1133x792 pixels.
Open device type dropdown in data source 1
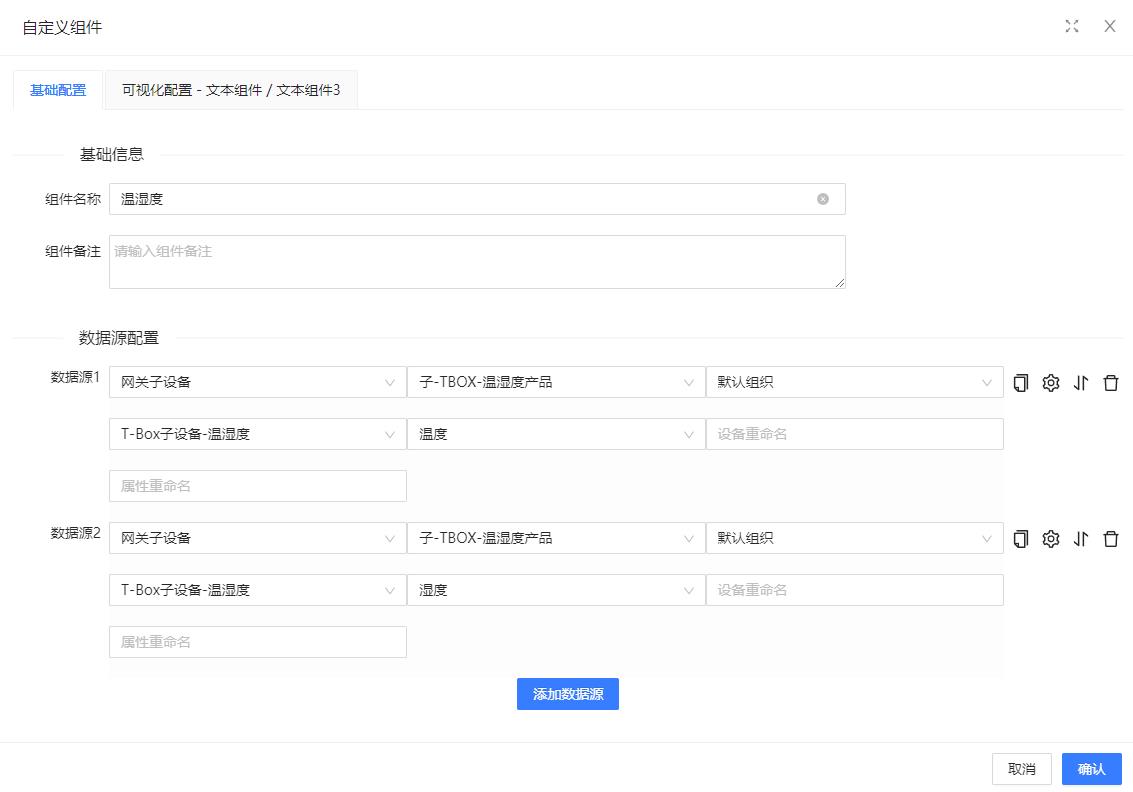257,382
